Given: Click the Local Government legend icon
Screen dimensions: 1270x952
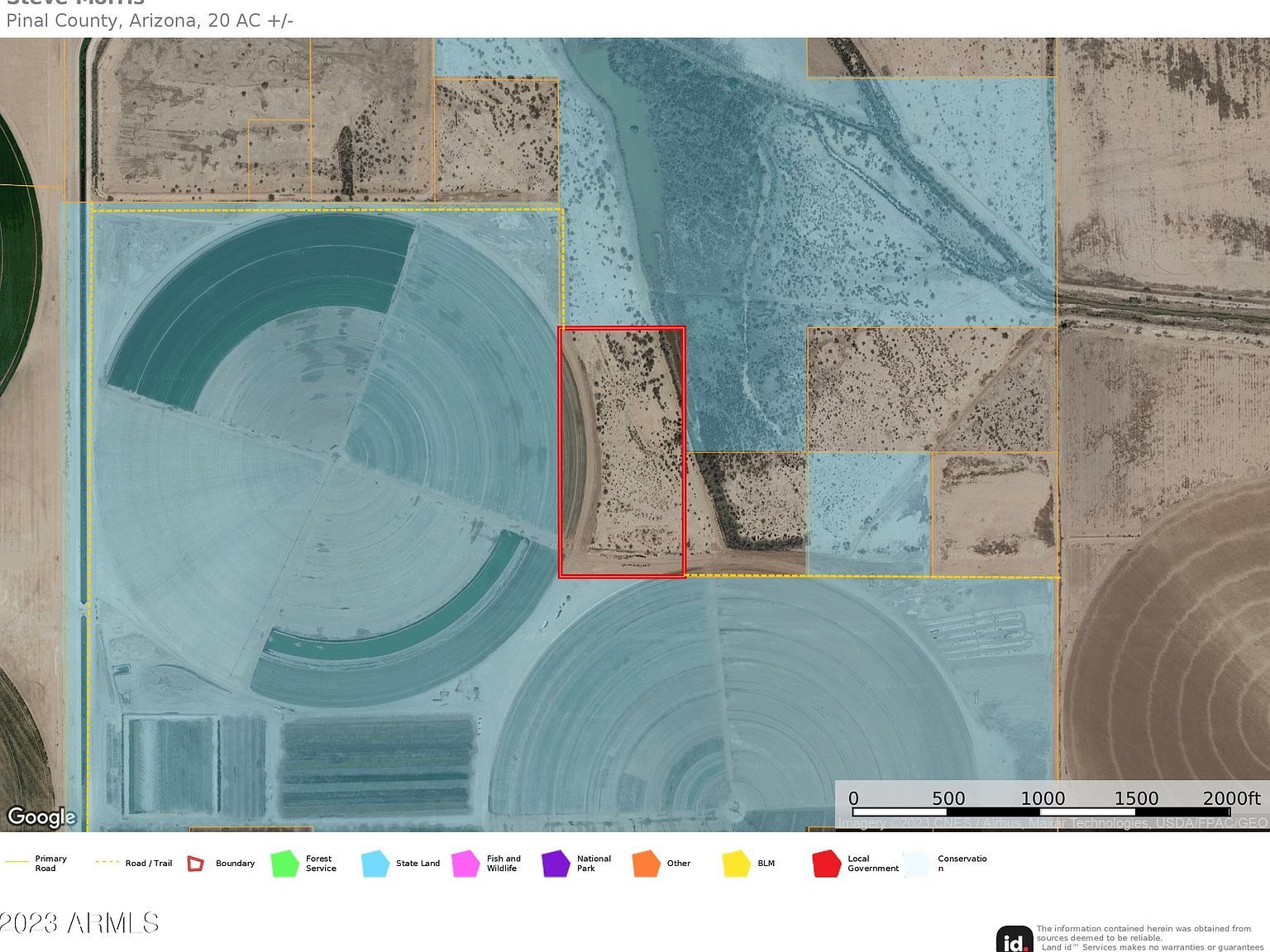Looking at the screenshot, I should (824, 863).
